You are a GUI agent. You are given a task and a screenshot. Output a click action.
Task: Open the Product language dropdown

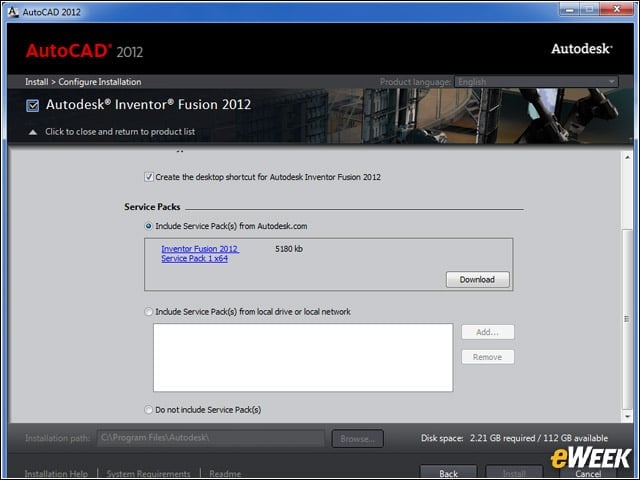[536, 82]
